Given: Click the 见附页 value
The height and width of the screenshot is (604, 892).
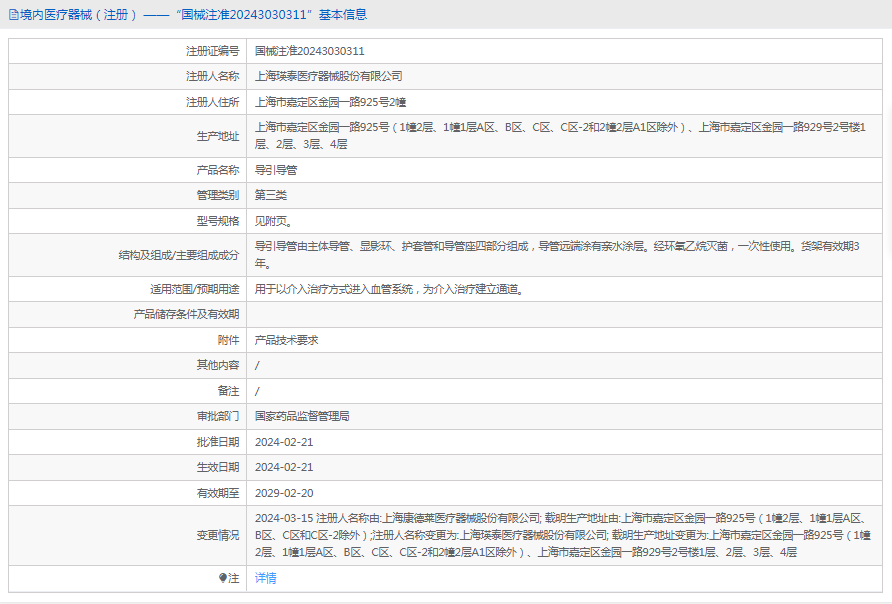Looking at the screenshot, I should coord(274,221).
